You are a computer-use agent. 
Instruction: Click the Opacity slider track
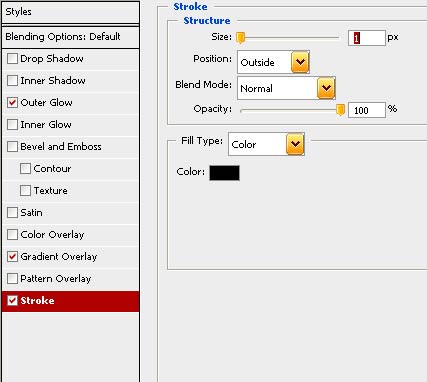(289, 110)
